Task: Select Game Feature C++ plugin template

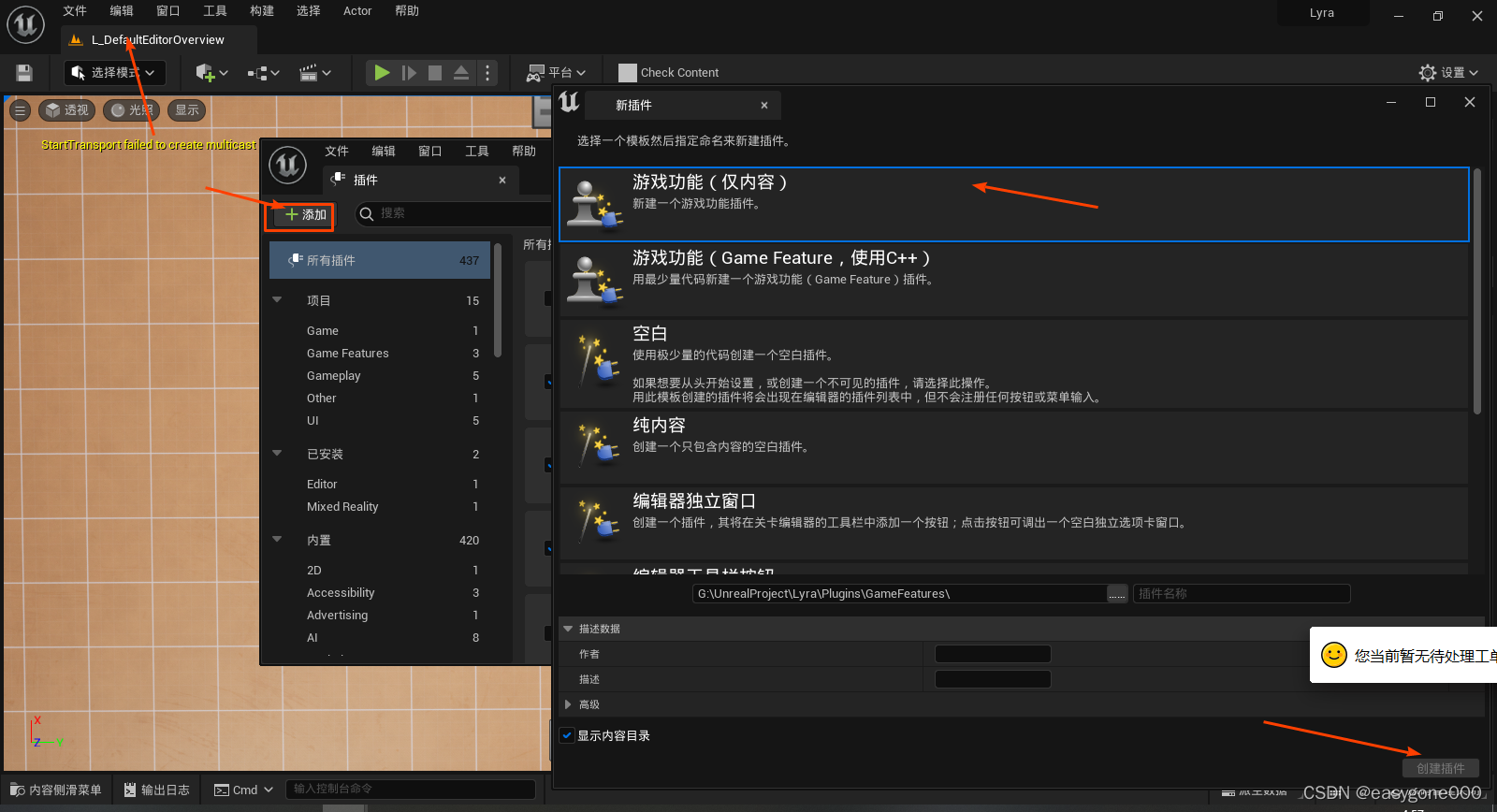Action: tap(1014, 280)
